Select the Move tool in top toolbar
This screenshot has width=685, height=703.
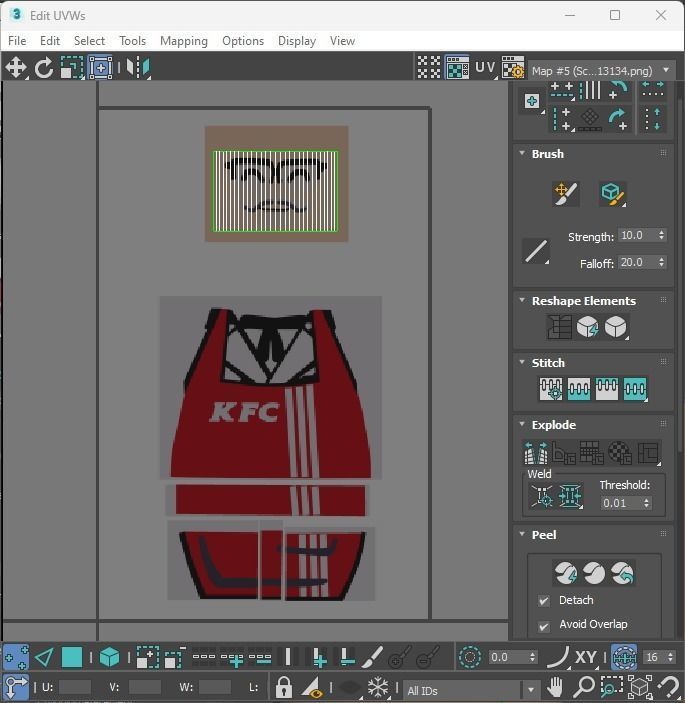[16, 68]
